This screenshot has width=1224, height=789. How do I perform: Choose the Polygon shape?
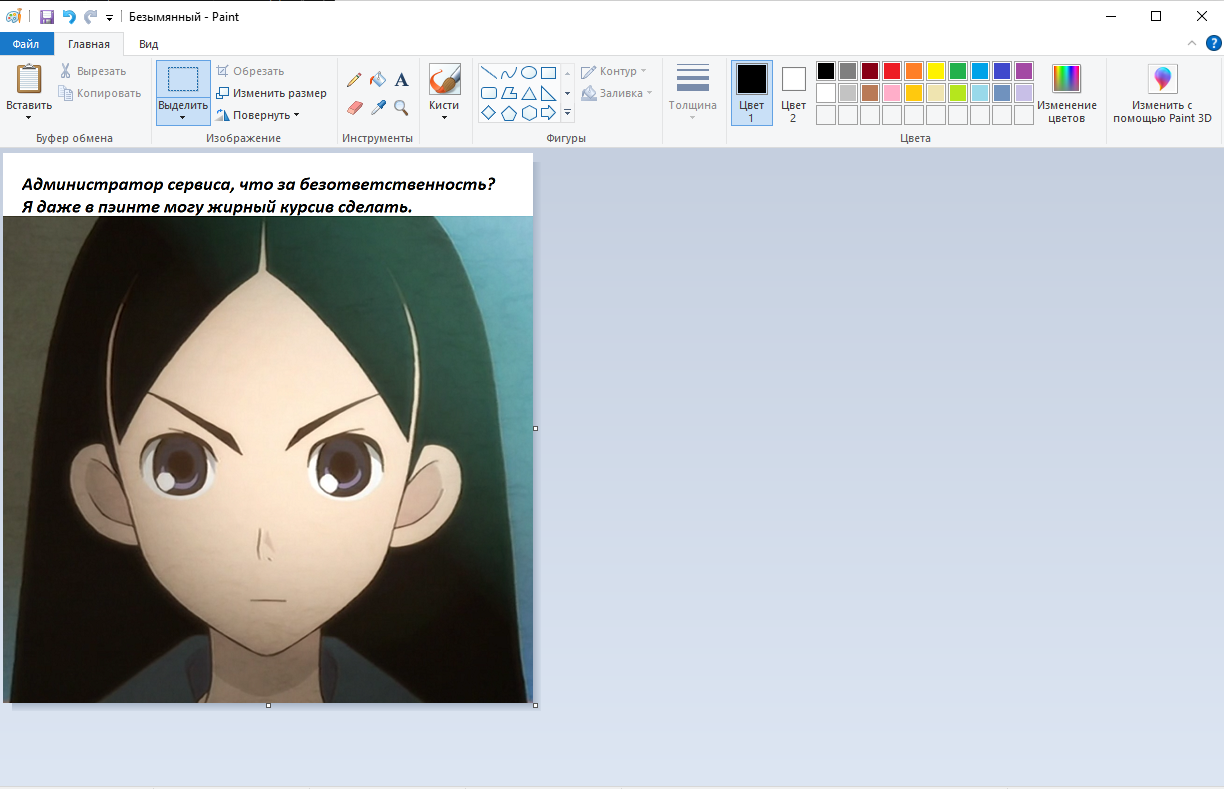click(509, 93)
